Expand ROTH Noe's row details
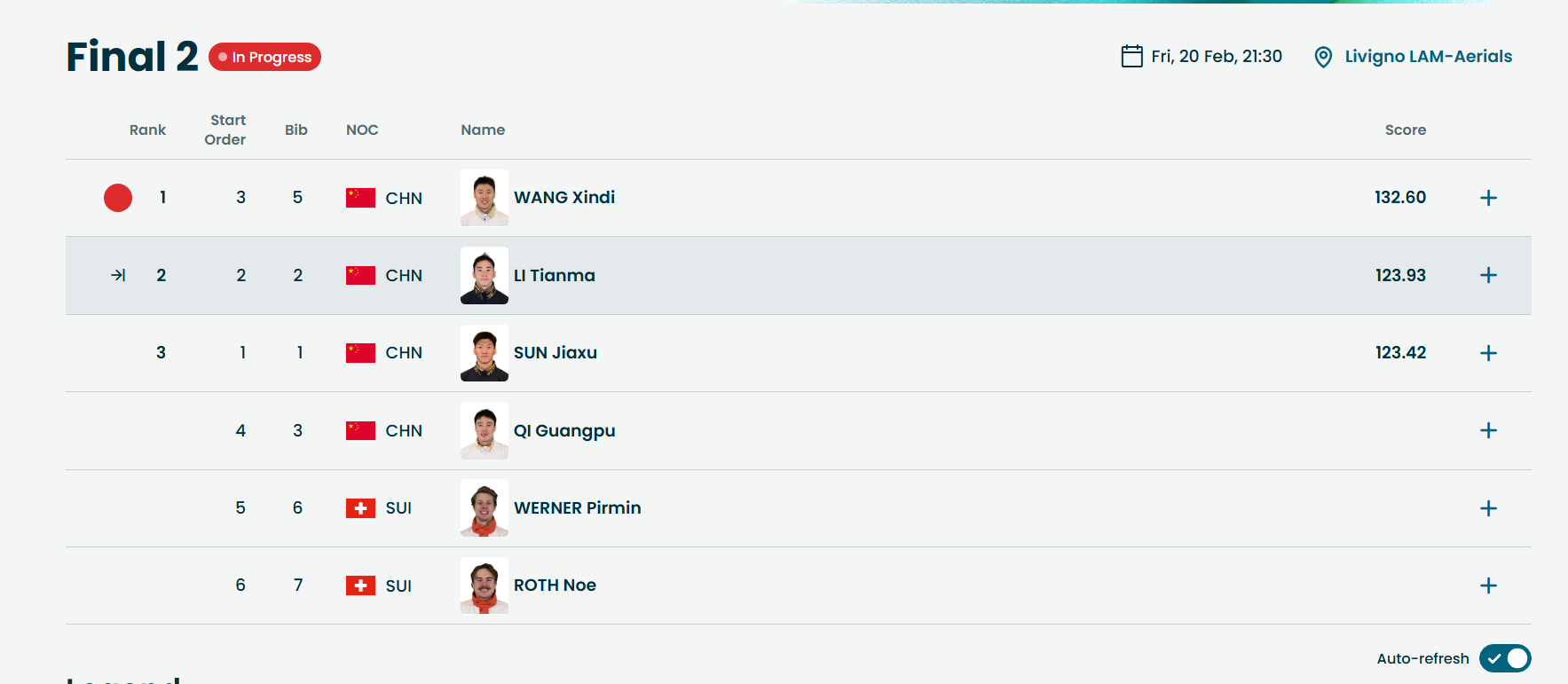1568x684 pixels. point(1489,586)
